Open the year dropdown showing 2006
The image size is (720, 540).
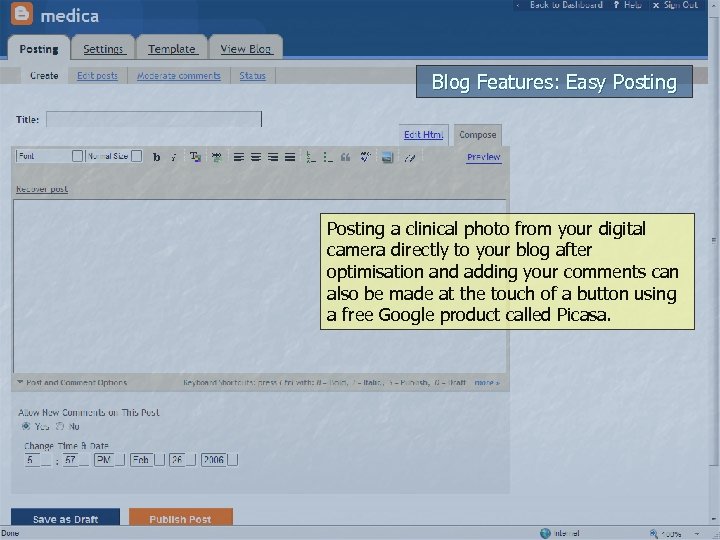pyautogui.click(x=219, y=460)
